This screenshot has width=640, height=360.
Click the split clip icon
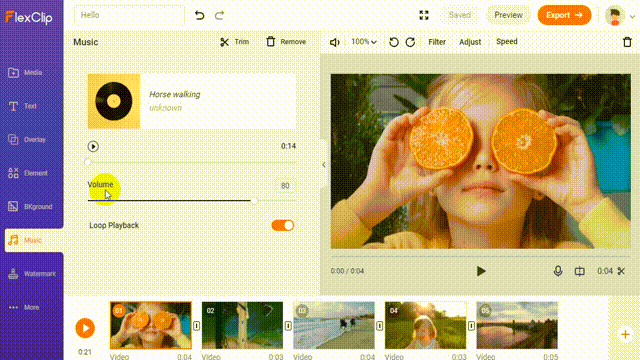580,271
